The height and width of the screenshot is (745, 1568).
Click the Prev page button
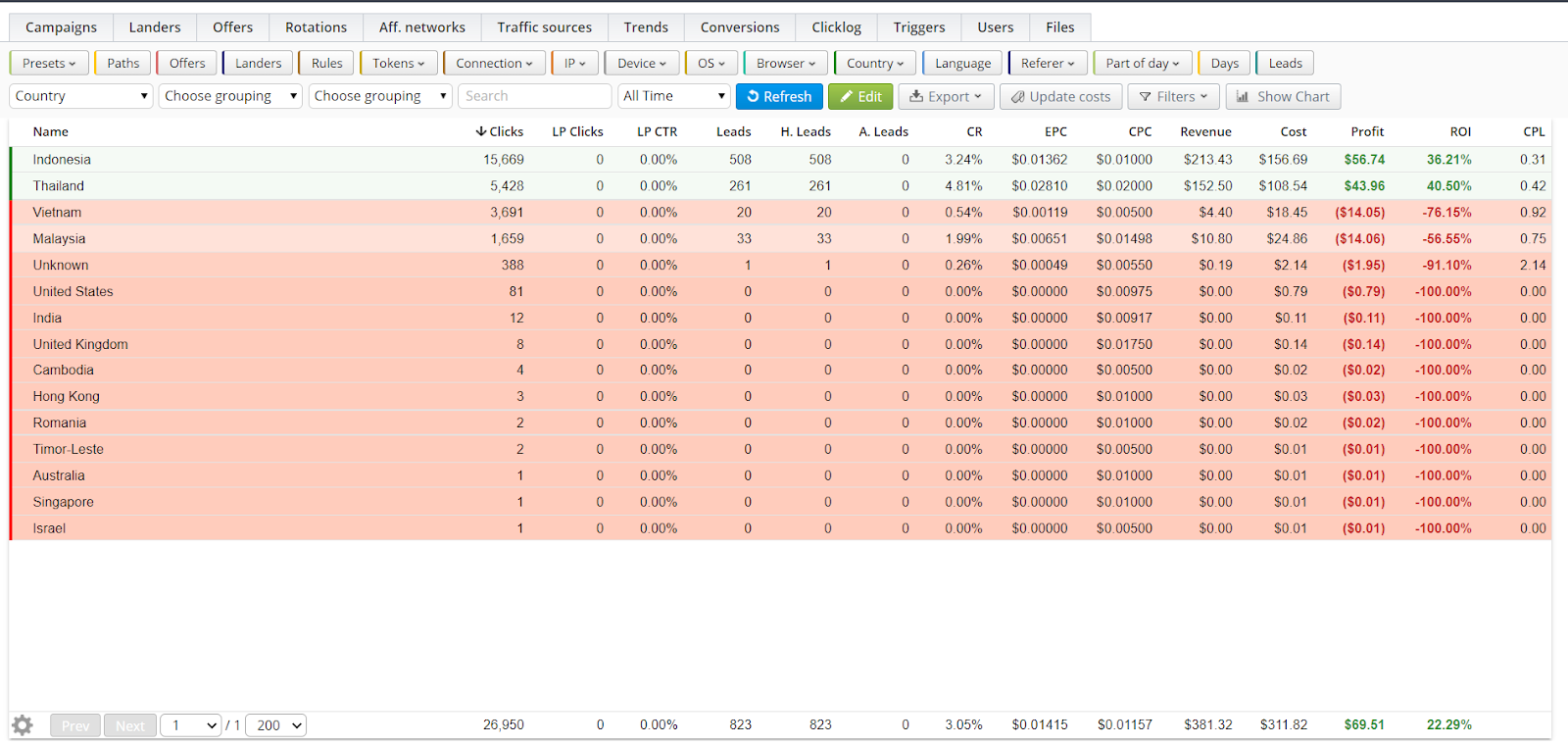pyautogui.click(x=74, y=725)
